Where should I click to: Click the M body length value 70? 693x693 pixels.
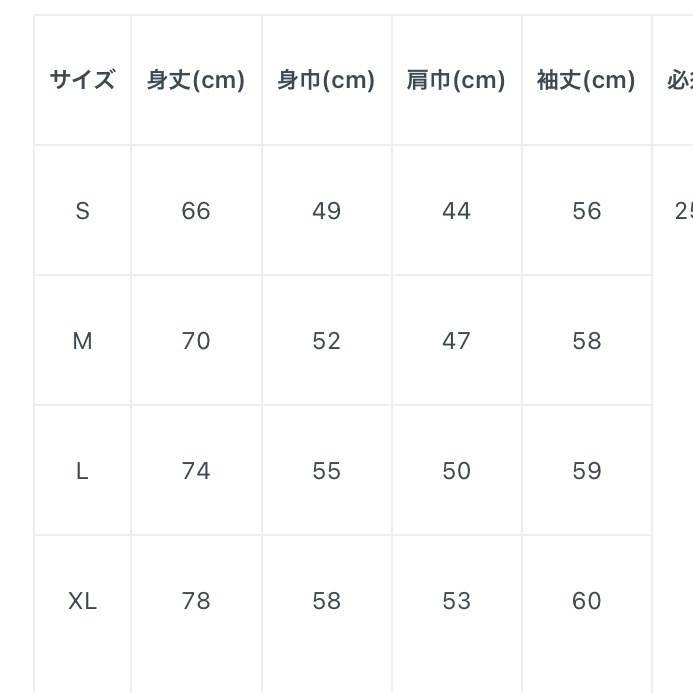(196, 341)
